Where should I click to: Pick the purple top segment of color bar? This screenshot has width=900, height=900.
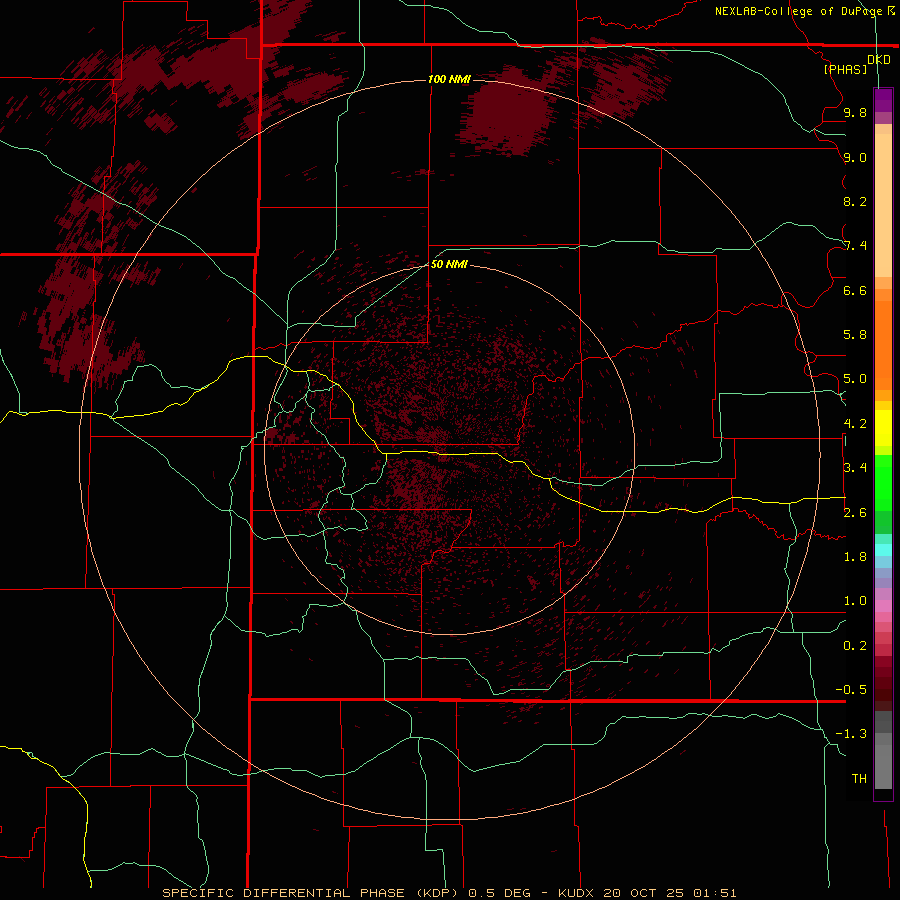coord(883,100)
